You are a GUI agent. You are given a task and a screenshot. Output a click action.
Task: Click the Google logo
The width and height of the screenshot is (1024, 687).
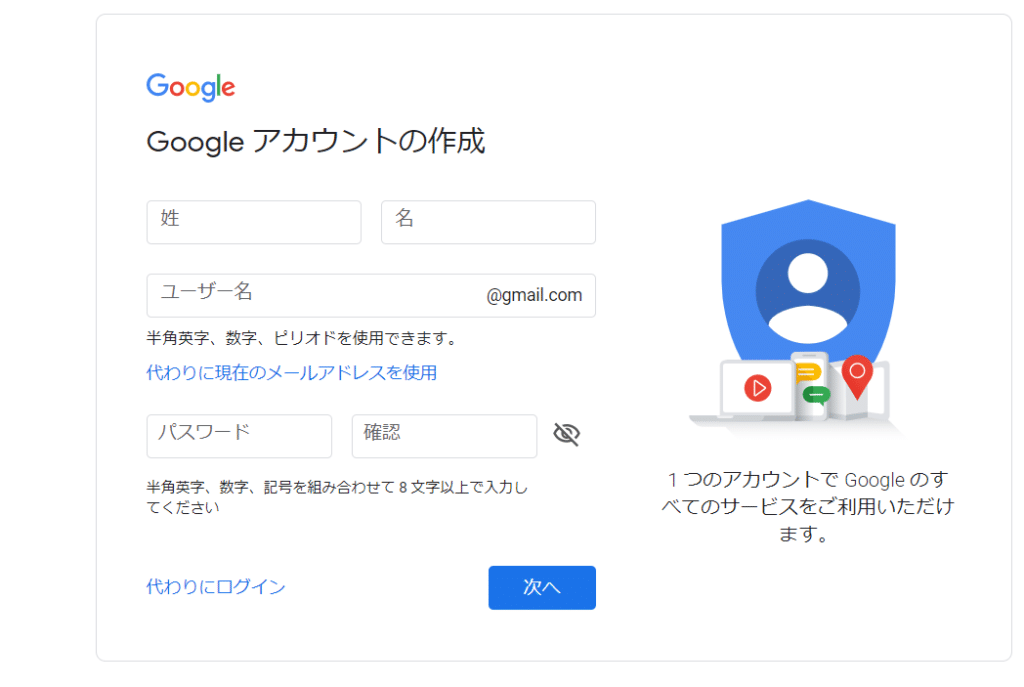point(191,87)
